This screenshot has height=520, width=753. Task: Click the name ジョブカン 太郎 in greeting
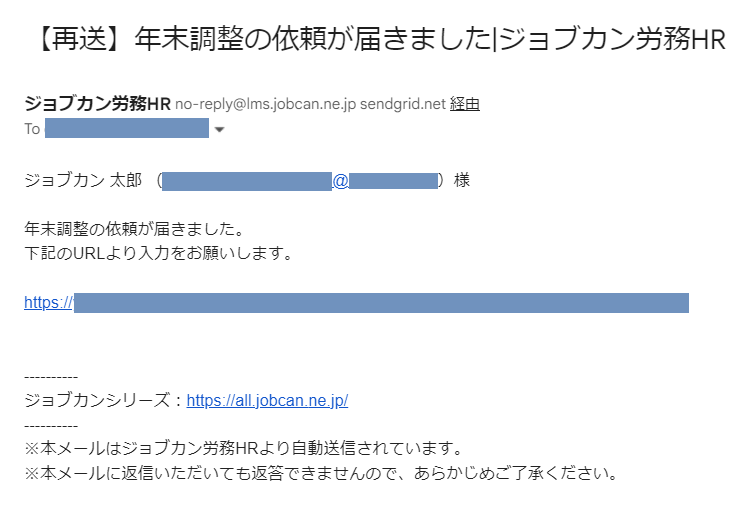(83, 181)
